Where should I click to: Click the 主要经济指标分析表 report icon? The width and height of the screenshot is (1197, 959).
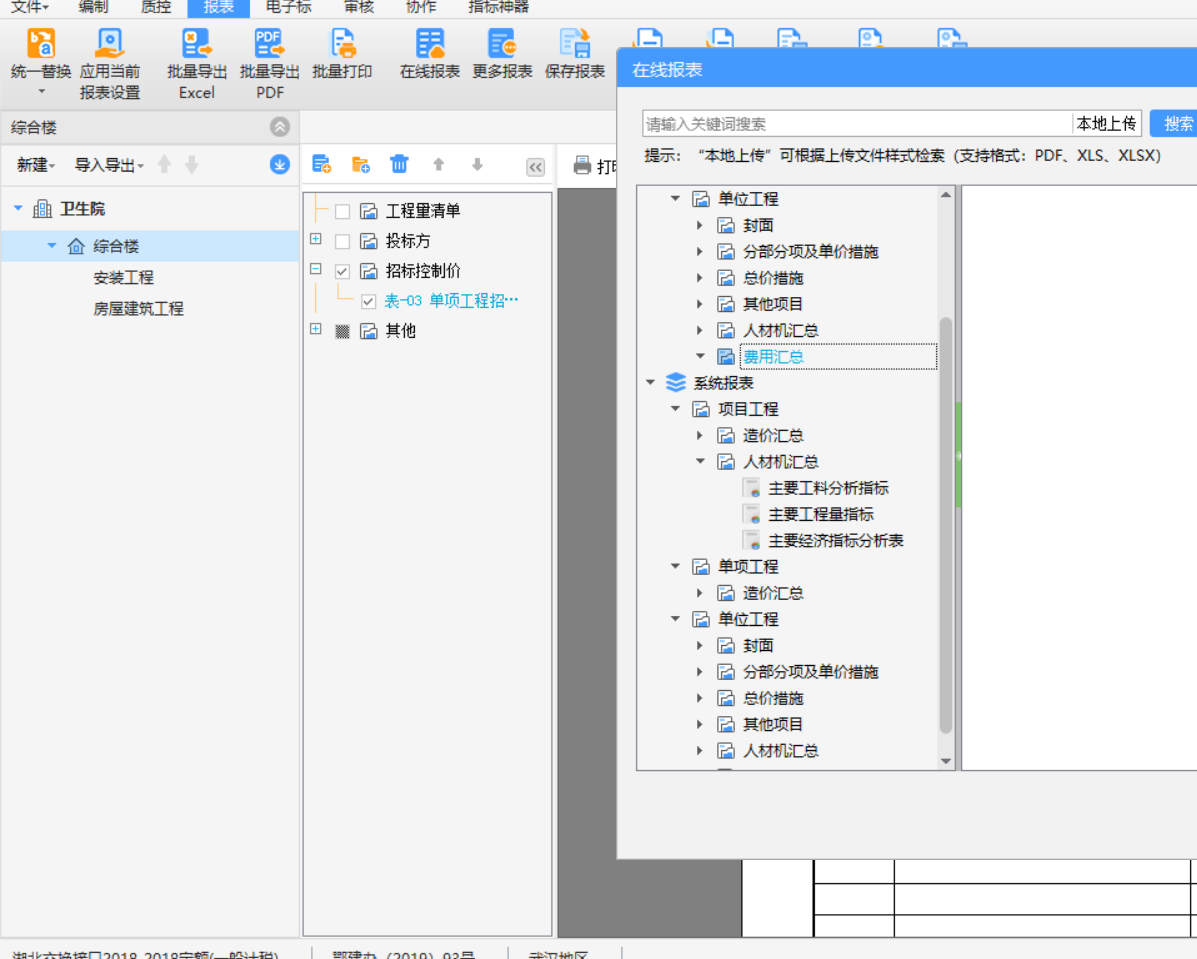click(x=751, y=541)
